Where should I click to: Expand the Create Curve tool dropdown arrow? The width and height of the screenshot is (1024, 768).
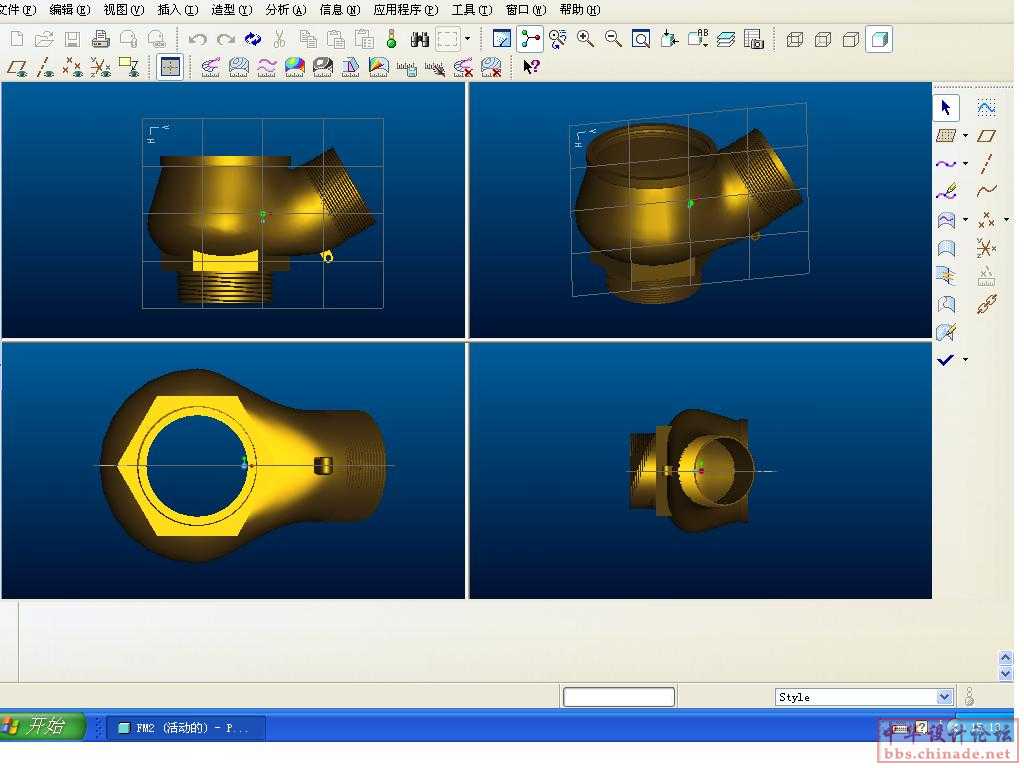tap(965, 164)
